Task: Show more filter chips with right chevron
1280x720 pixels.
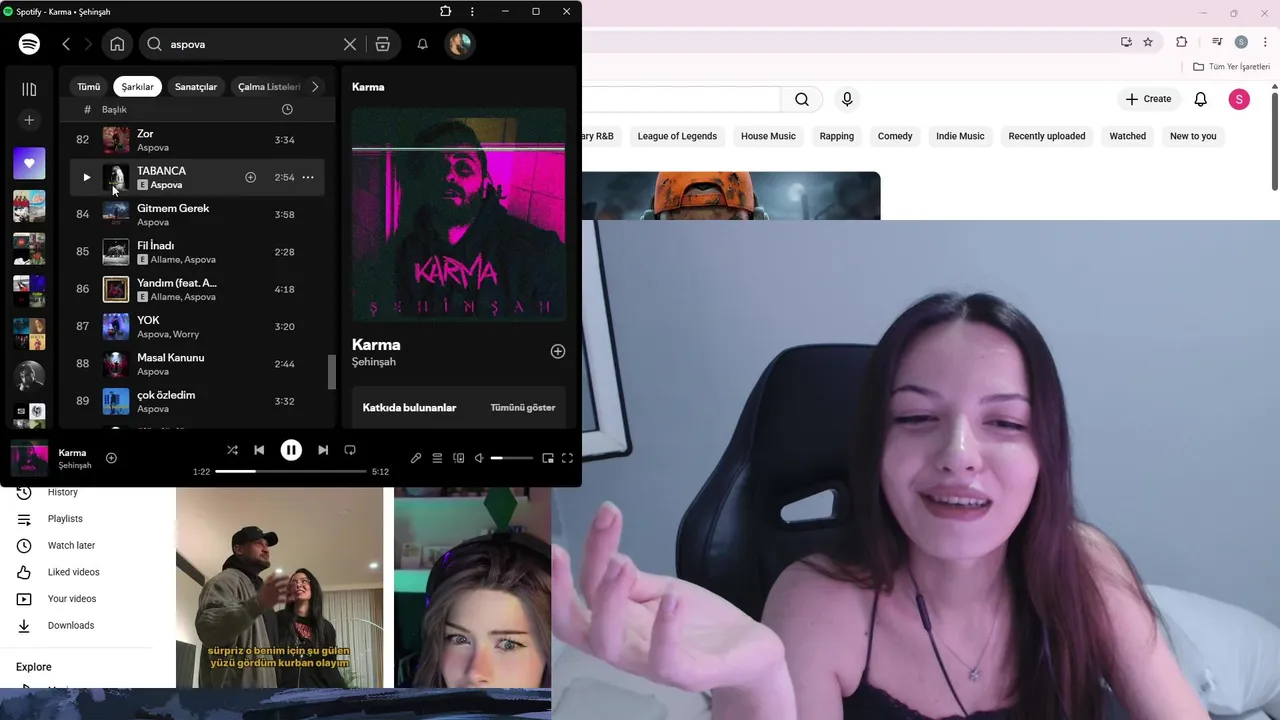Action: [x=315, y=87]
